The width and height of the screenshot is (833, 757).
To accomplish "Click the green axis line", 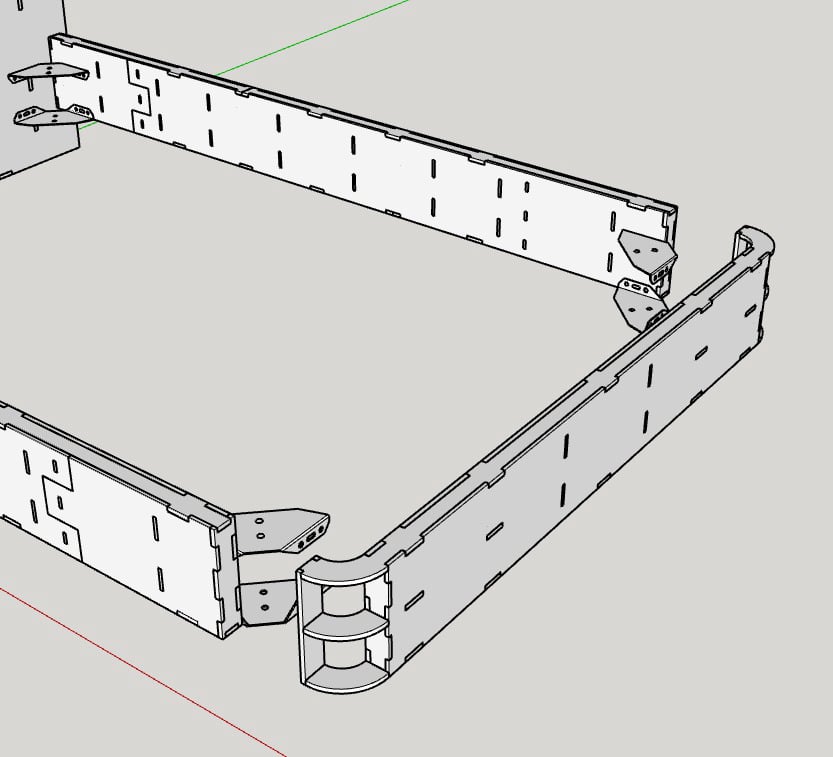I will click(313, 36).
